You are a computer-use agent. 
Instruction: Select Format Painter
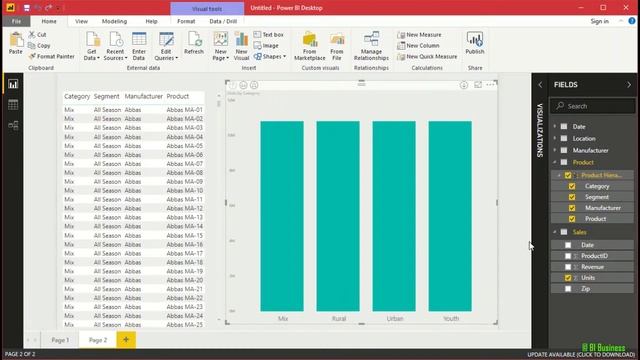(x=51, y=57)
